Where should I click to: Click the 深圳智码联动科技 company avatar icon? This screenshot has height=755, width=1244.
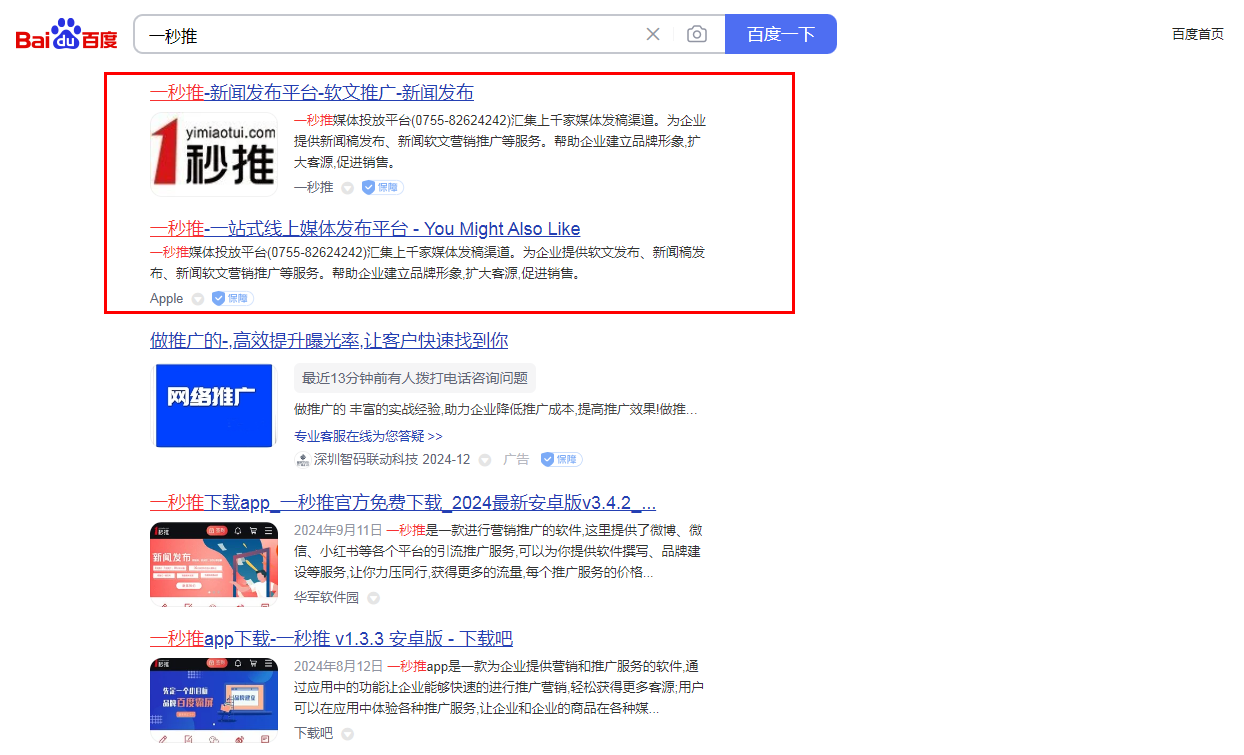coord(302,460)
